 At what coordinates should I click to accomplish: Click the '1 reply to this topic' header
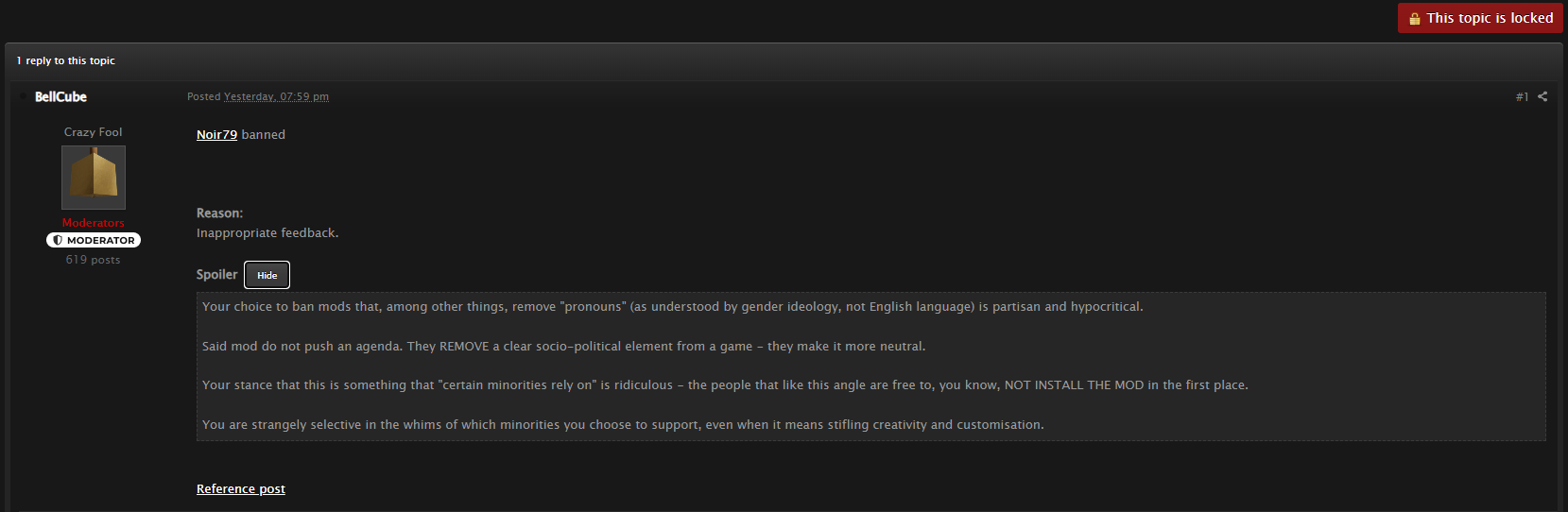point(66,60)
